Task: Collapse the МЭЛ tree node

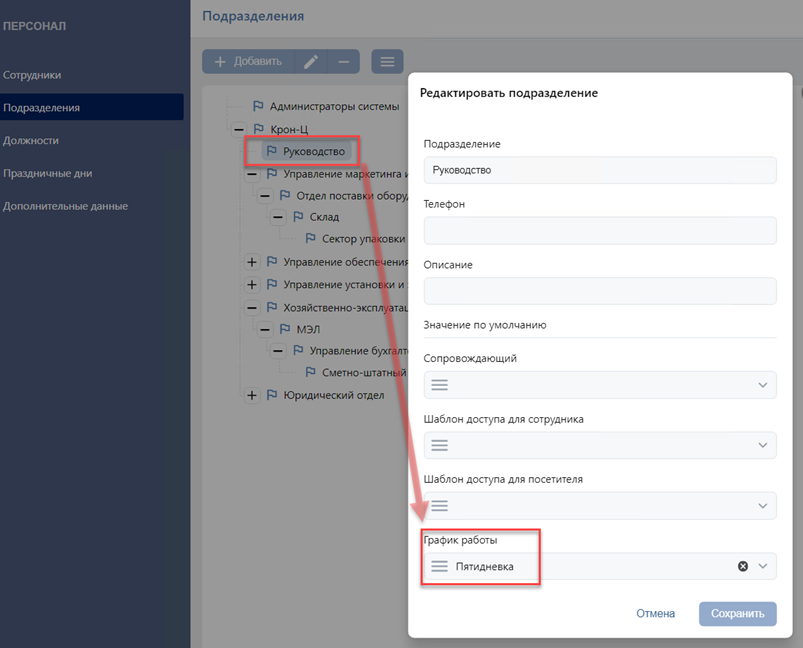Action: click(265, 329)
